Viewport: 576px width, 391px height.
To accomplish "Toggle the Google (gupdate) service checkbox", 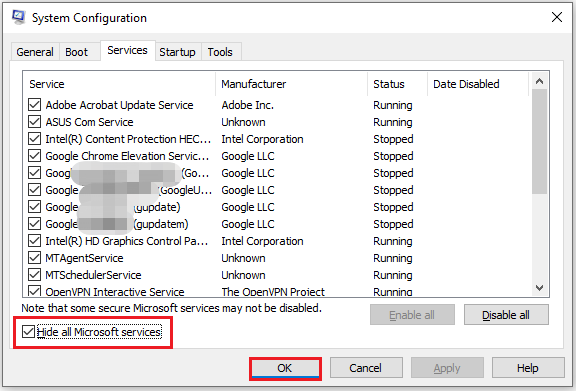I will (35, 207).
